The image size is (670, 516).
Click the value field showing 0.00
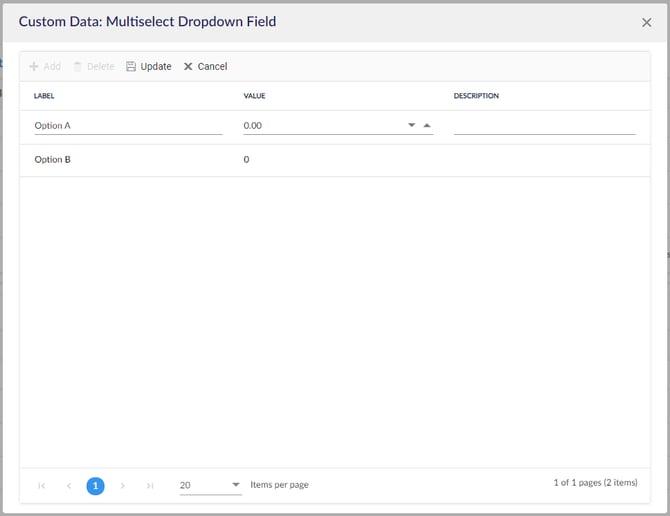(320, 126)
